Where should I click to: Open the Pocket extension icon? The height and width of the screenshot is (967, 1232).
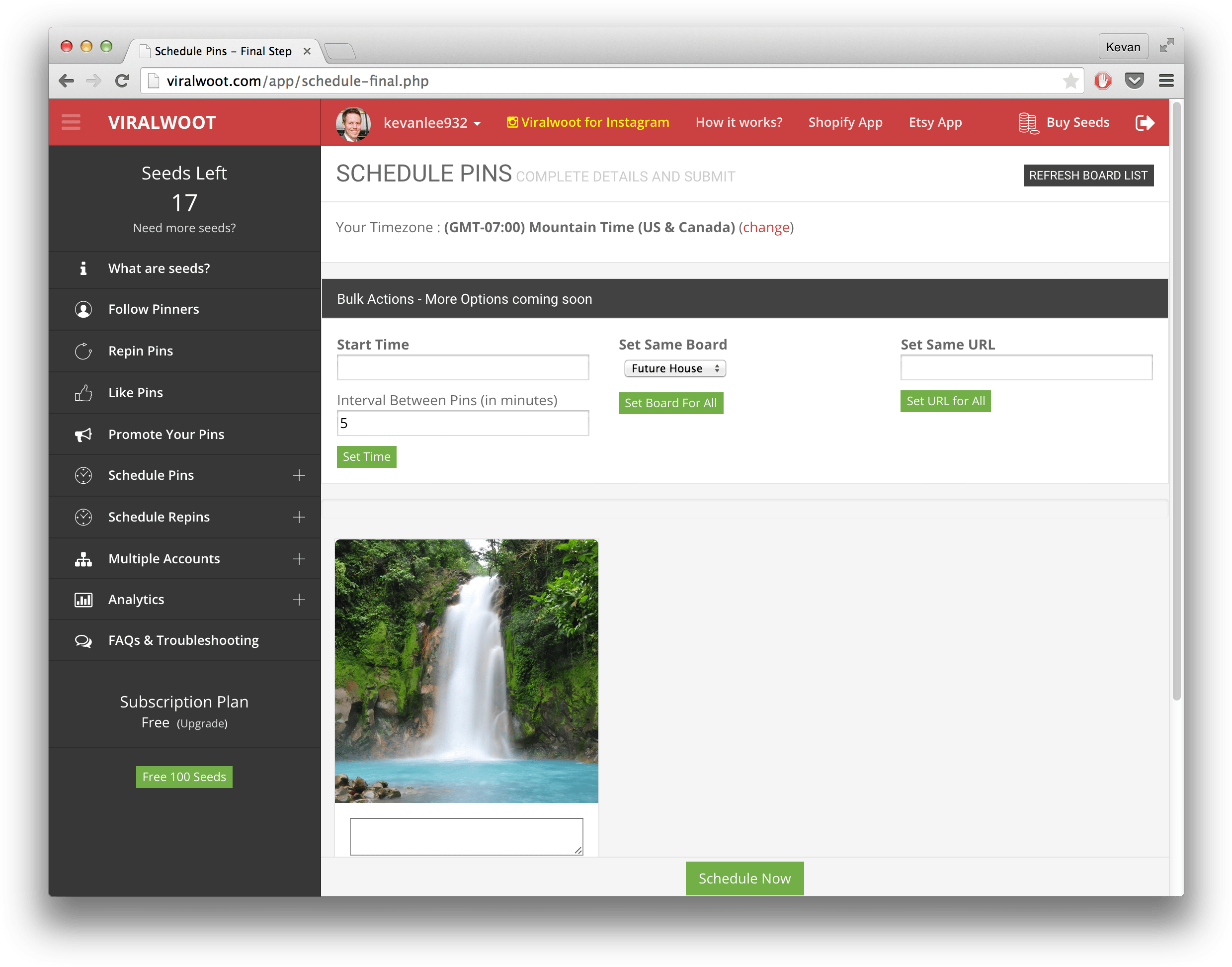pyautogui.click(x=1134, y=81)
